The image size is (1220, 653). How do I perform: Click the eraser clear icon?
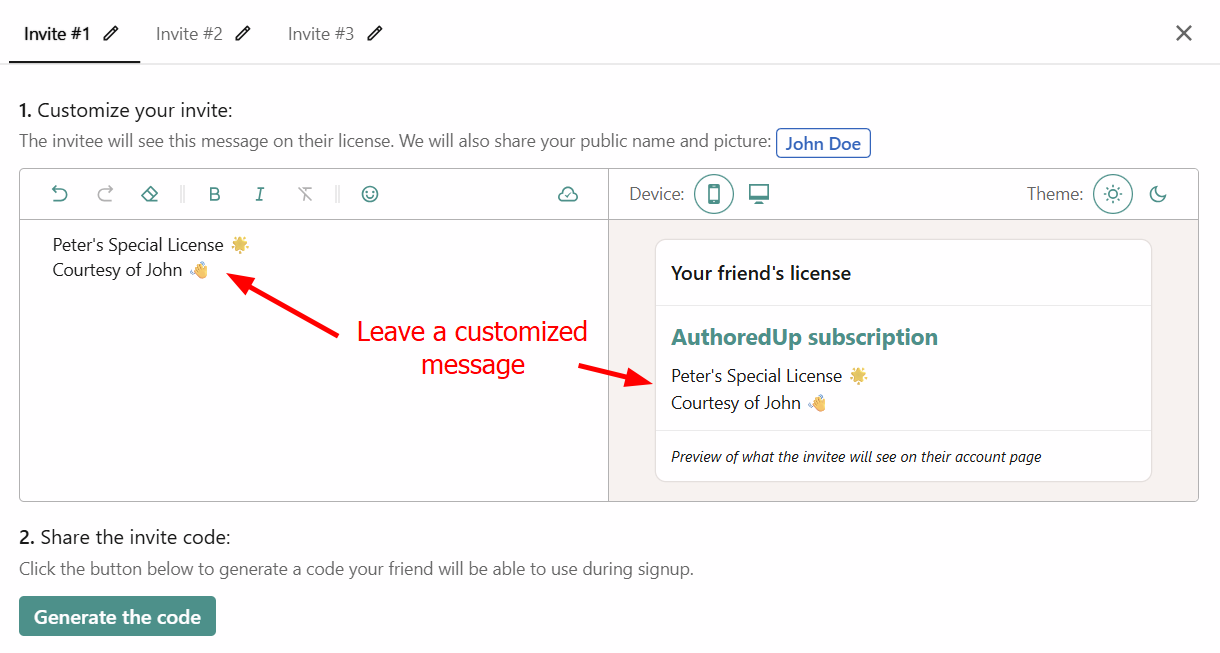(x=150, y=194)
